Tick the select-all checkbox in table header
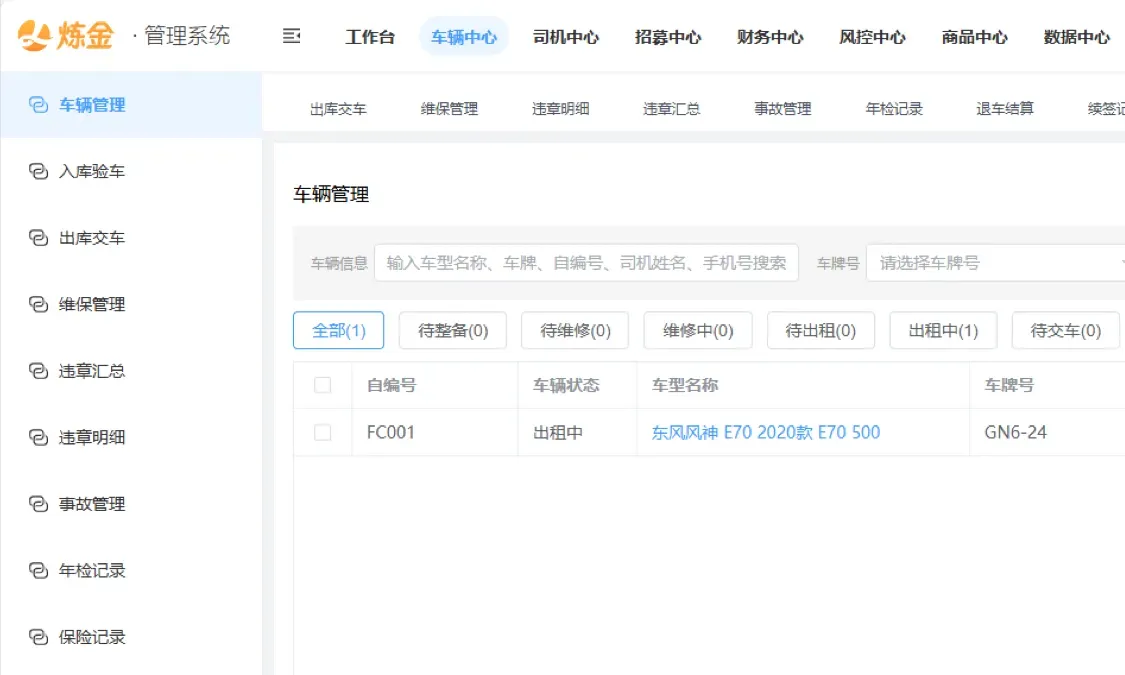Screen dimensions: 1125x675 coord(322,385)
